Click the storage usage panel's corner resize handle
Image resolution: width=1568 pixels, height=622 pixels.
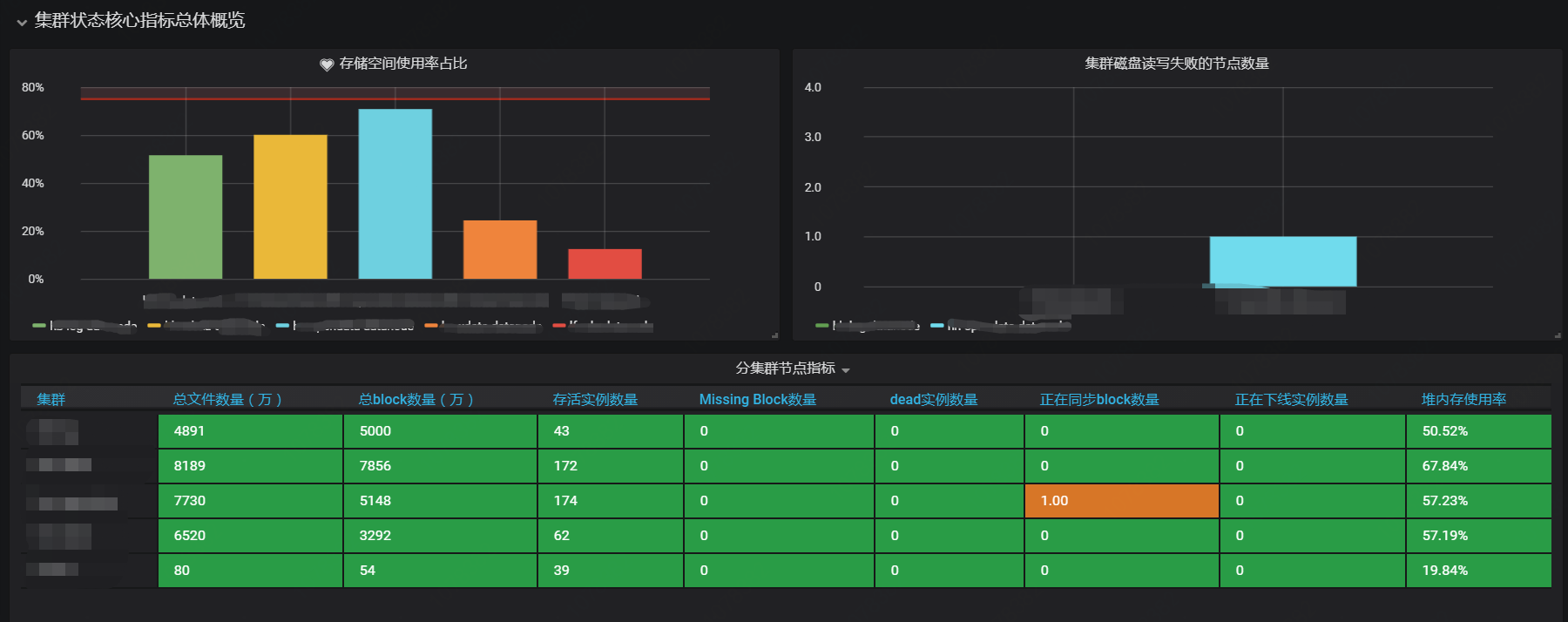(774, 335)
